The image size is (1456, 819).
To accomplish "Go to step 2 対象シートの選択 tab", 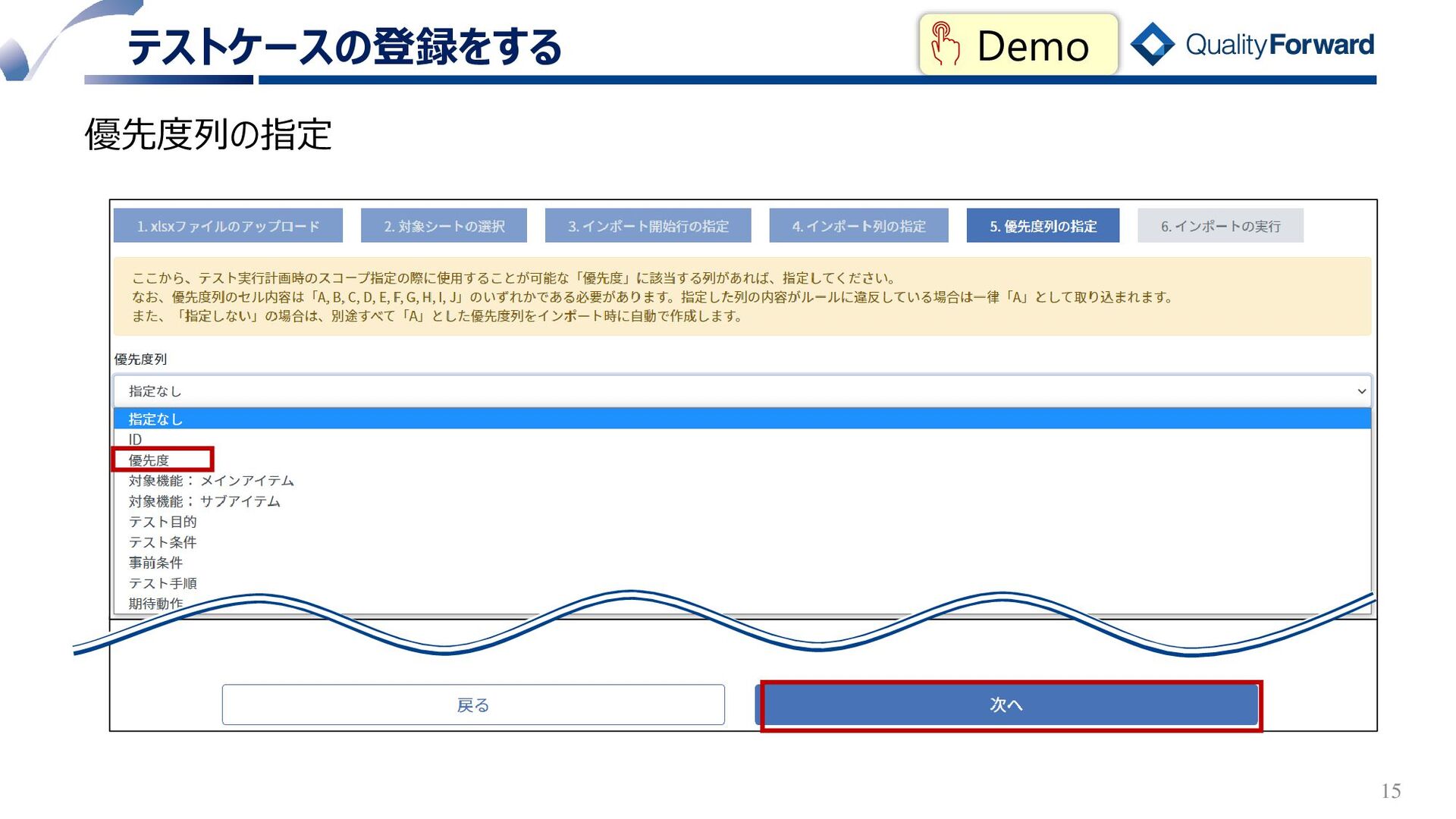I will point(444,226).
